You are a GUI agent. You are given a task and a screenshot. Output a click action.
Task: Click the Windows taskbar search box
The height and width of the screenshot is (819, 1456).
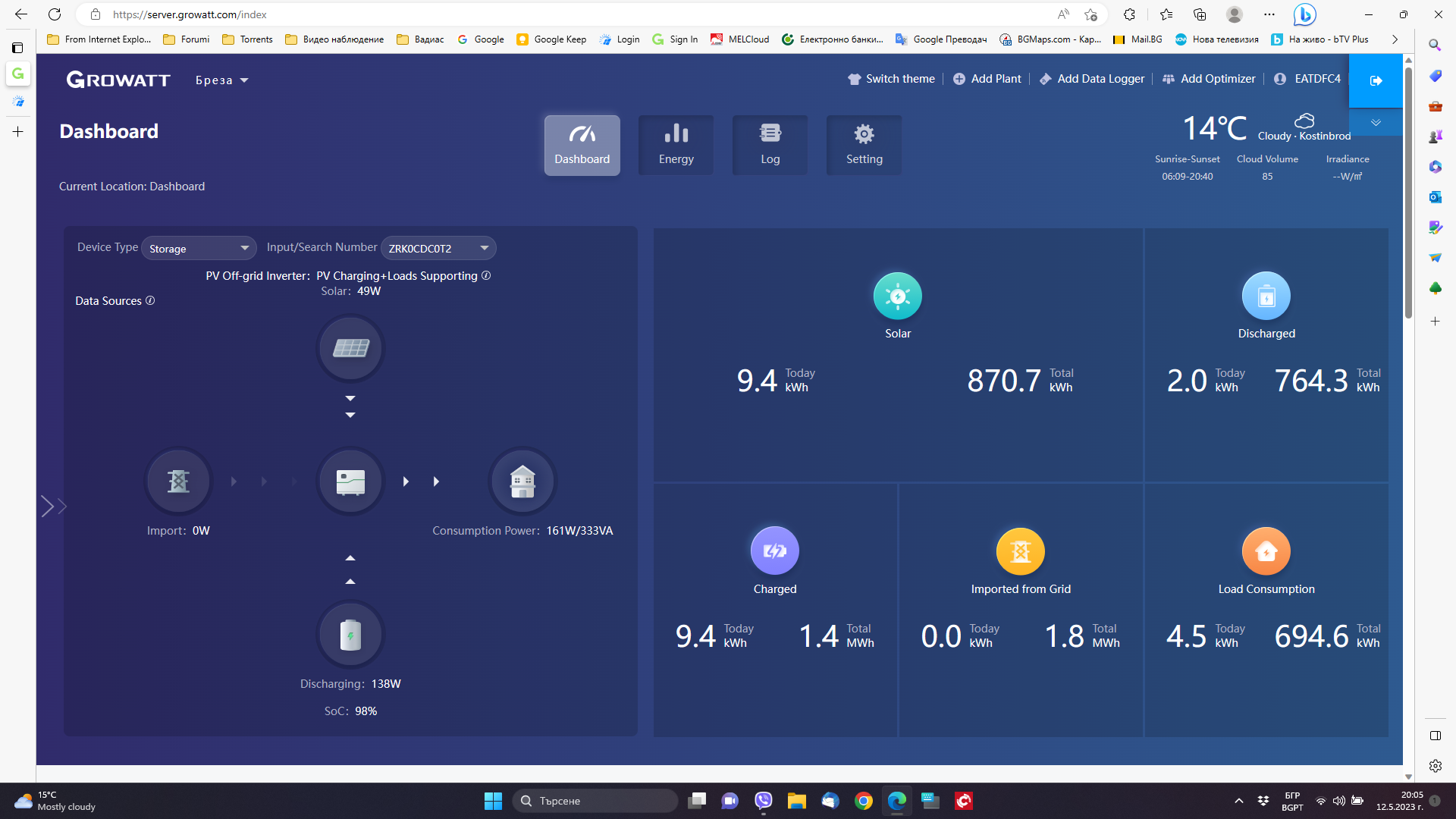(x=595, y=801)
